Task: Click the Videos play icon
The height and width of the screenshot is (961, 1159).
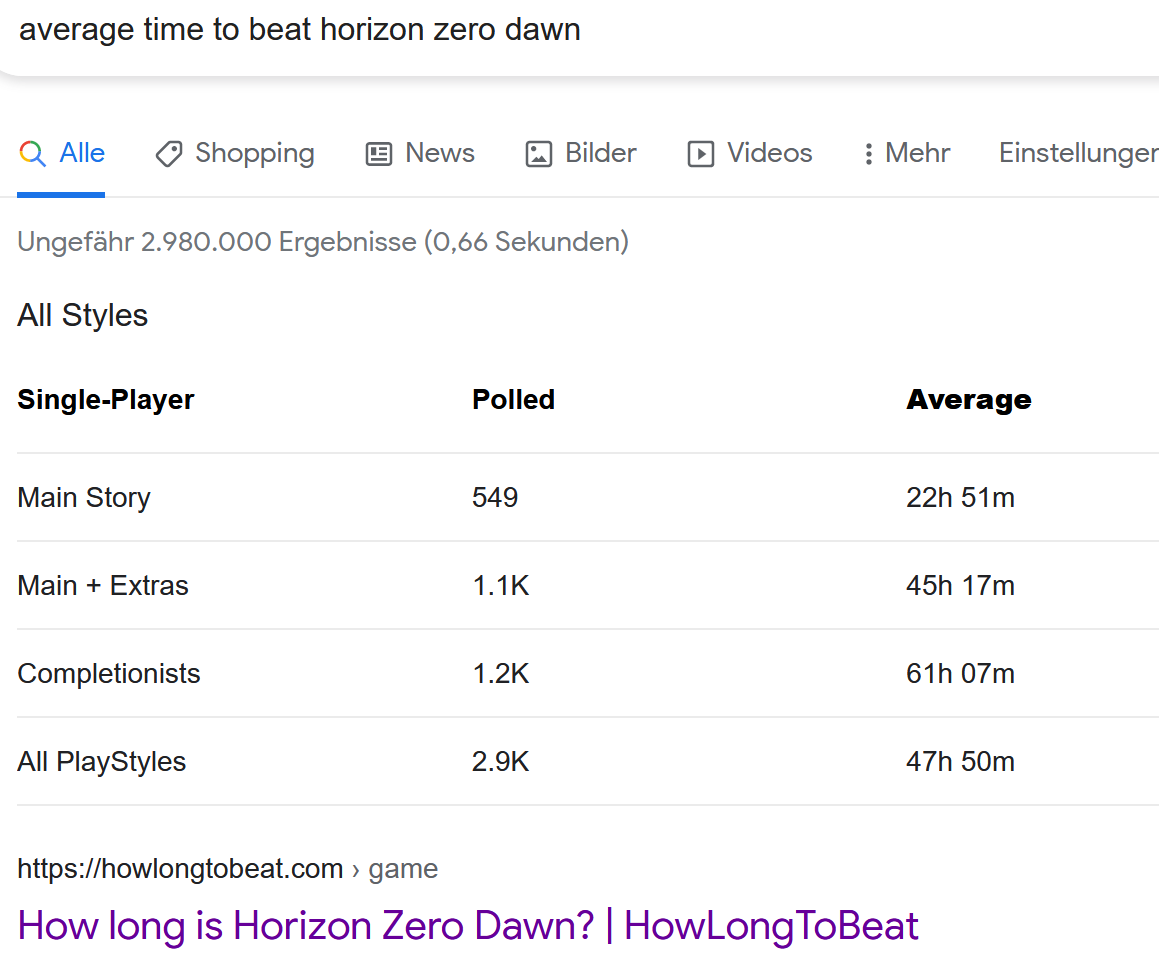Action: tap(701, 154)
